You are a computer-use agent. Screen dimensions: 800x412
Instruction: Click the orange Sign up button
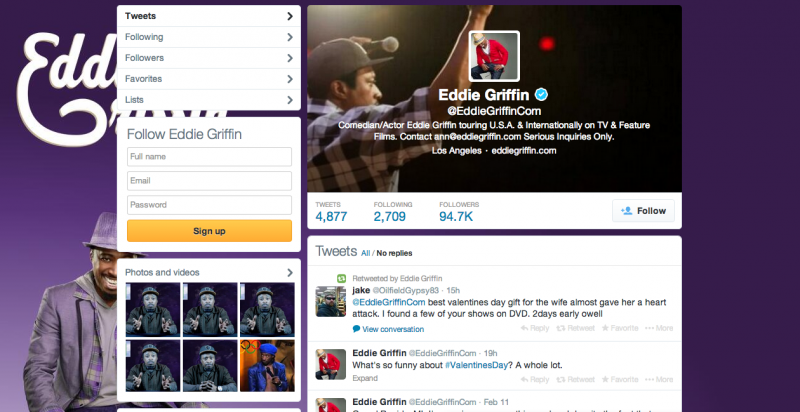[x=209, y=231]
